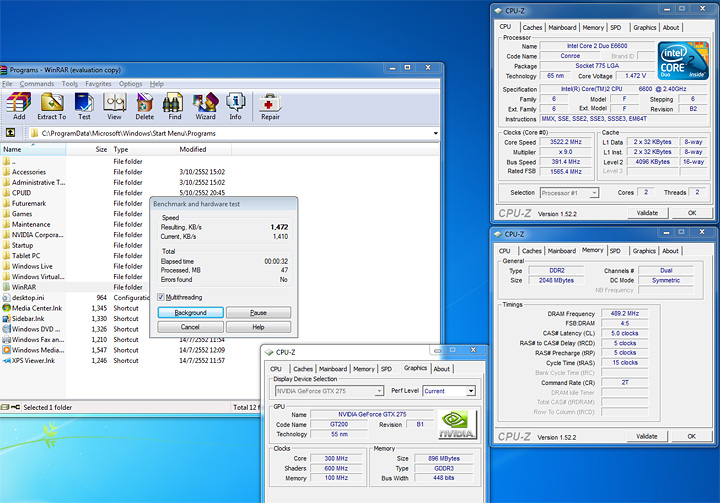This screenshot has width=720, height=503.
Task: Click the Delete toolbar icon
Action: click(x=145, y=106)
